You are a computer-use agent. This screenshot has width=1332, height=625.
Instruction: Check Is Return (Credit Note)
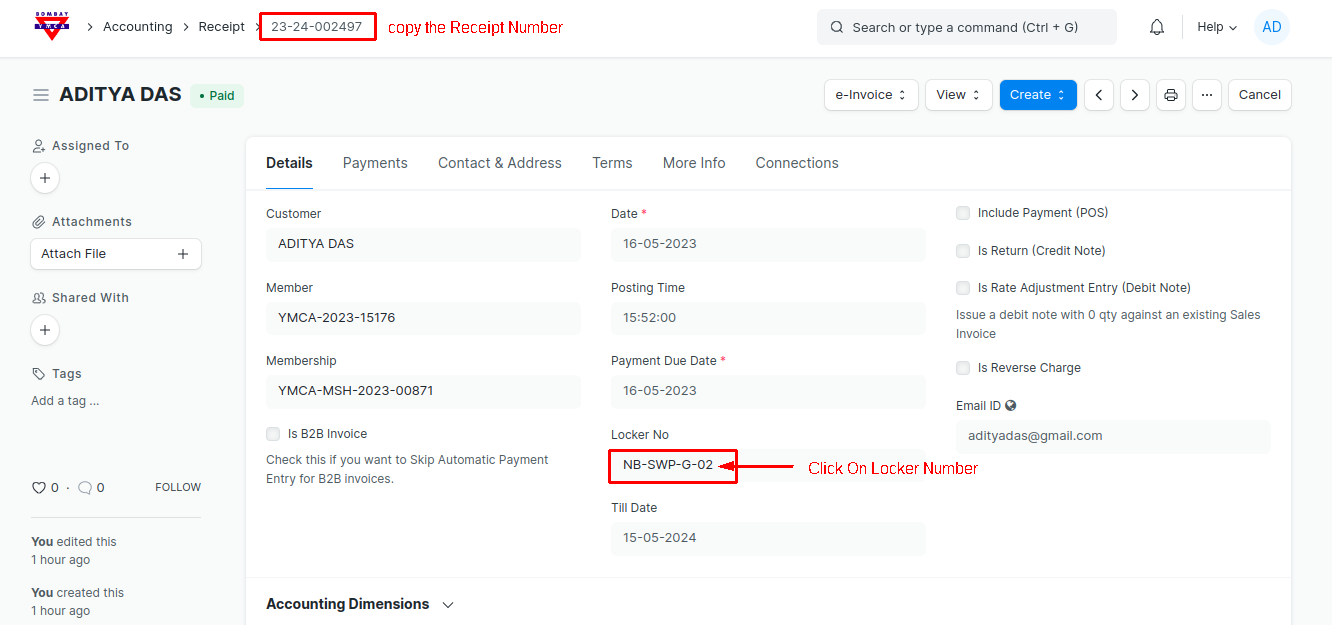point(963,251)
